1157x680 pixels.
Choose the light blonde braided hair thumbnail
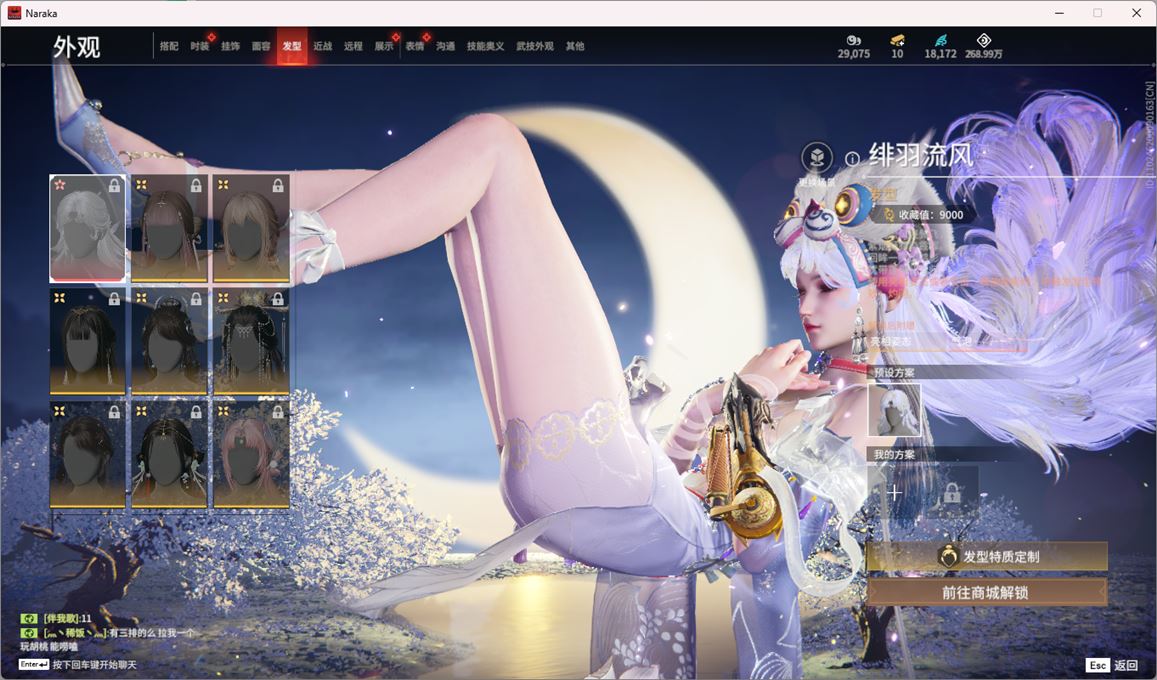[251, 229]
